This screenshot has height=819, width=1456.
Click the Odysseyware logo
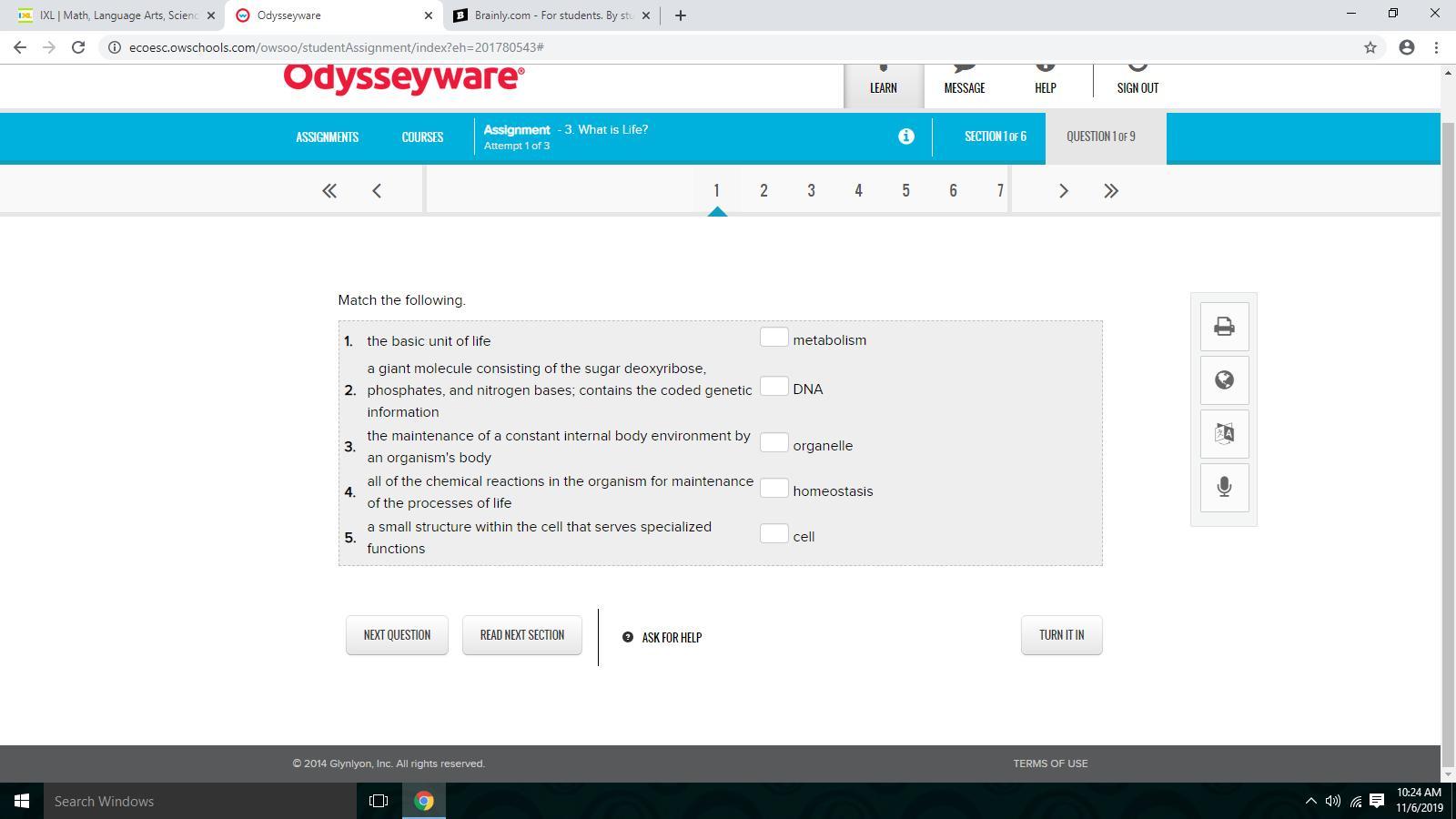[404, 78]
